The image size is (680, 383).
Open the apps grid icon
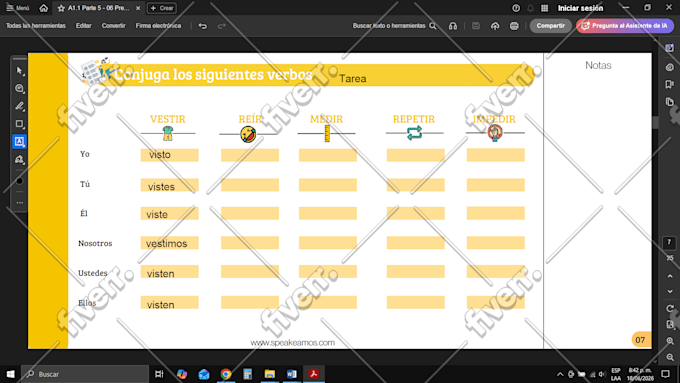point(545,8)
